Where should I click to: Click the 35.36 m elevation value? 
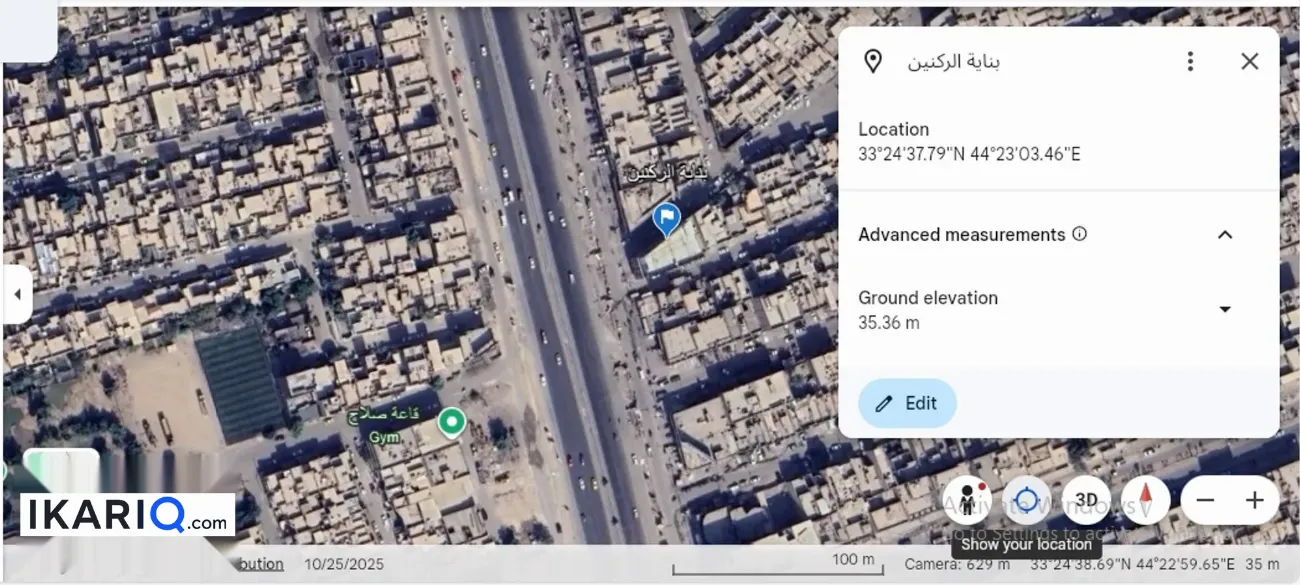point(889,322)
